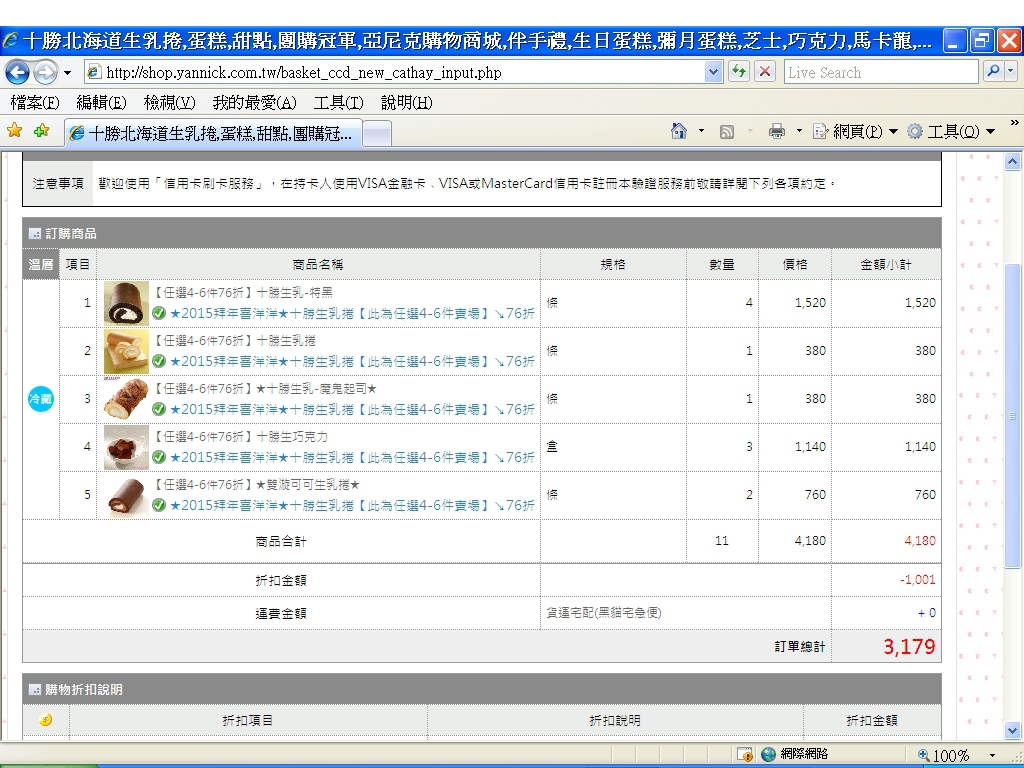Click the 十勝巧克力 product thumbnail
Image resolution: width=1024 pixels, height=768 pixels.
(126, 447)
